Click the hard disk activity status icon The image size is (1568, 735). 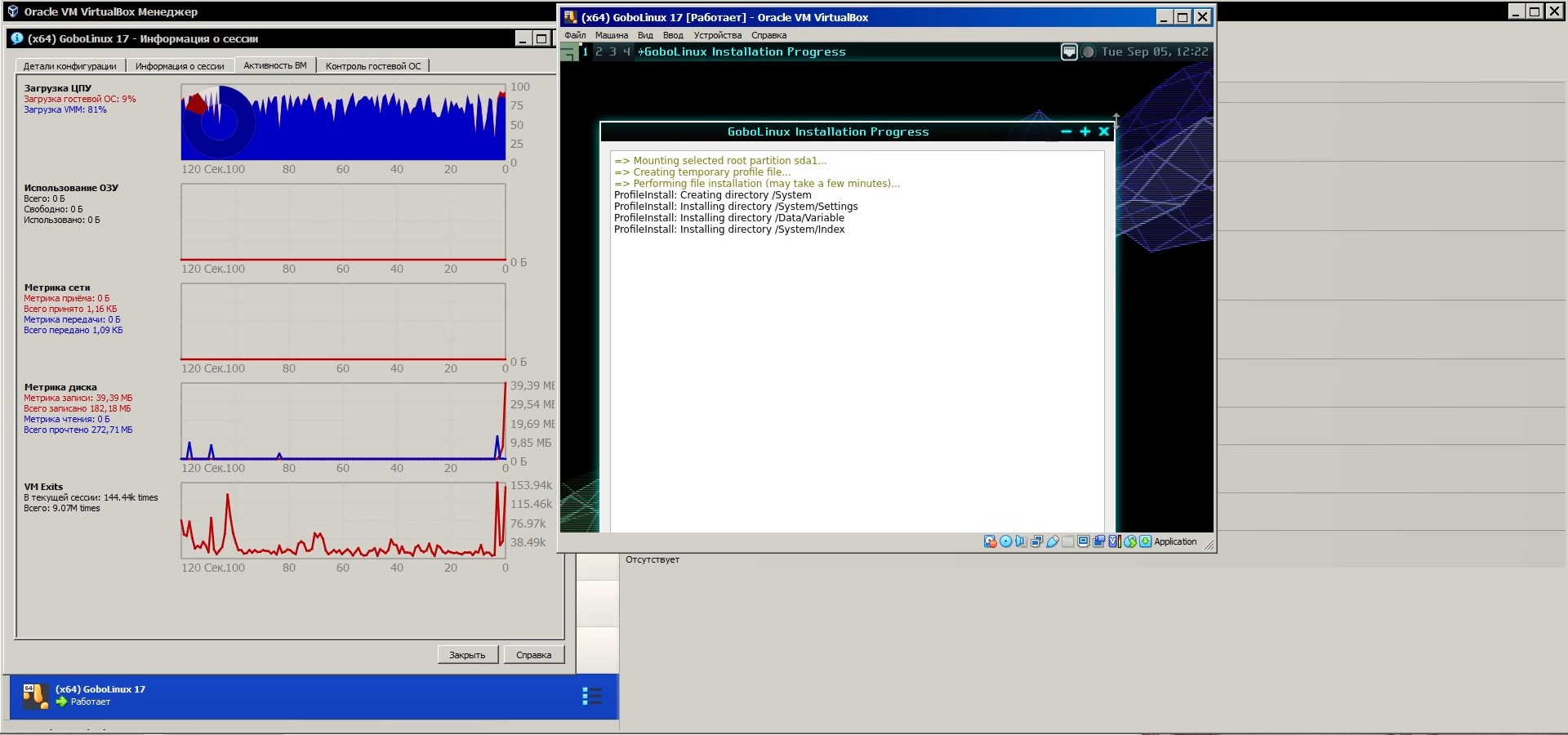coord(990,541)
